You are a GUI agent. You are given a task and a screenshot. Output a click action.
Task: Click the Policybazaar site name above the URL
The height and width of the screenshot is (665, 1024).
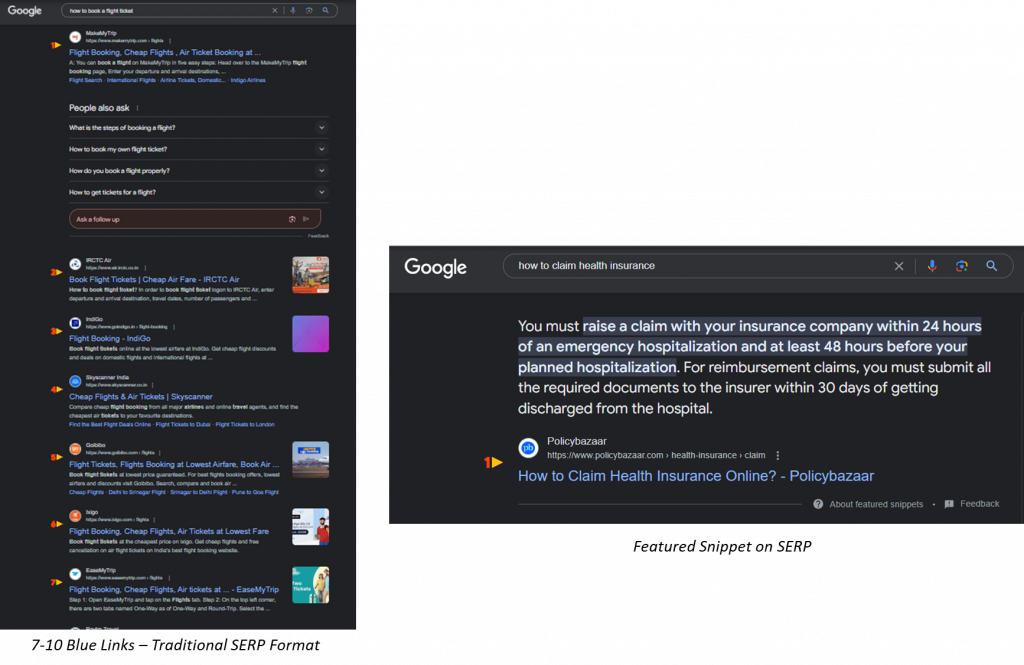(x=577, y=441)
